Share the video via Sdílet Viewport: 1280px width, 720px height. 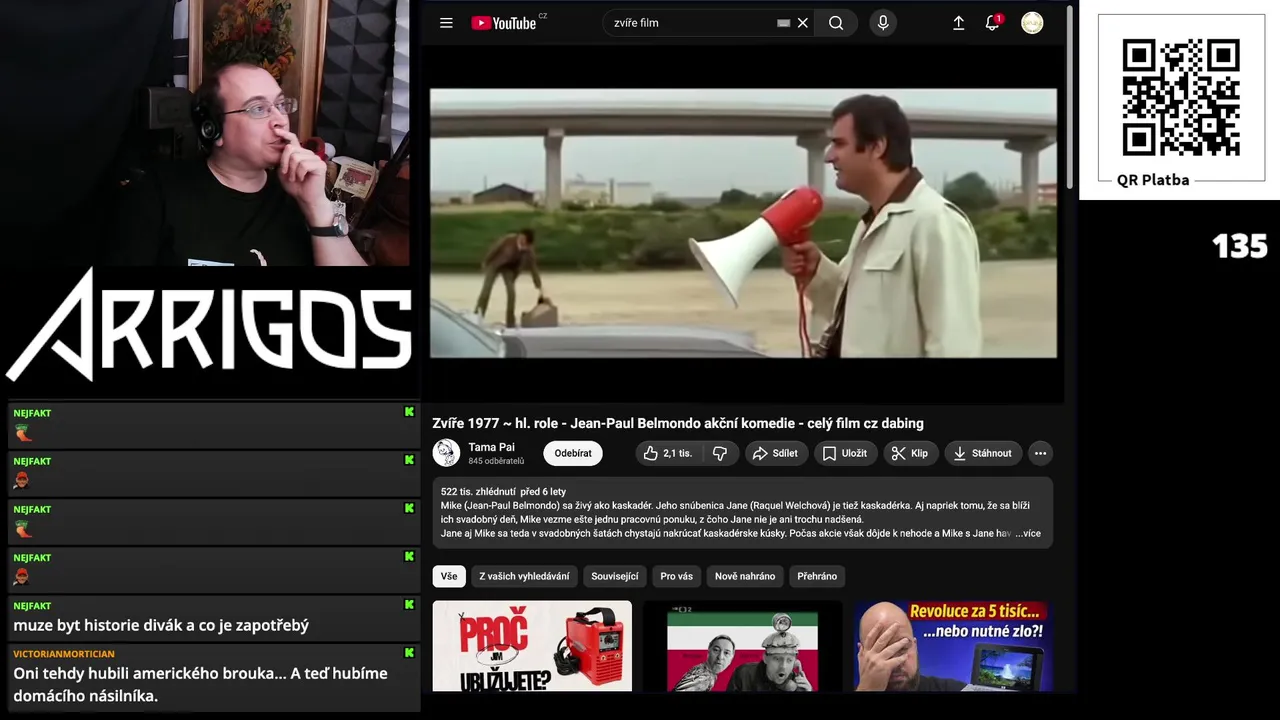point(775,453)
